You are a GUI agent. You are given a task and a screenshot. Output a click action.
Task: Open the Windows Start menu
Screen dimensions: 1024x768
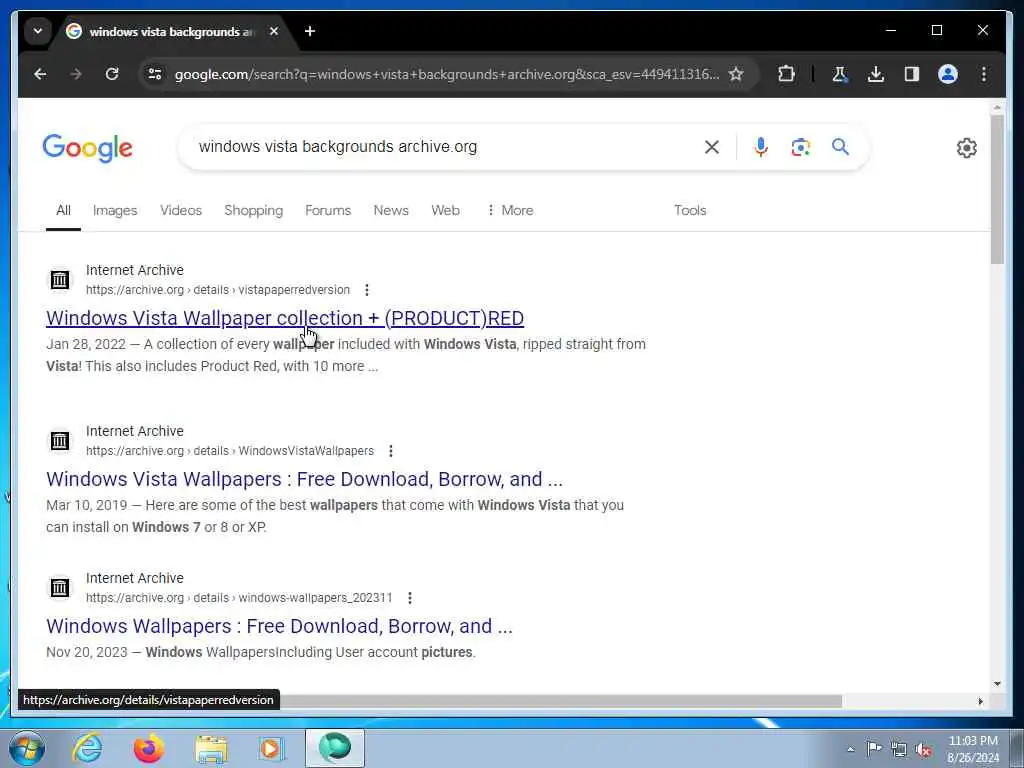(x=27, y=748)
